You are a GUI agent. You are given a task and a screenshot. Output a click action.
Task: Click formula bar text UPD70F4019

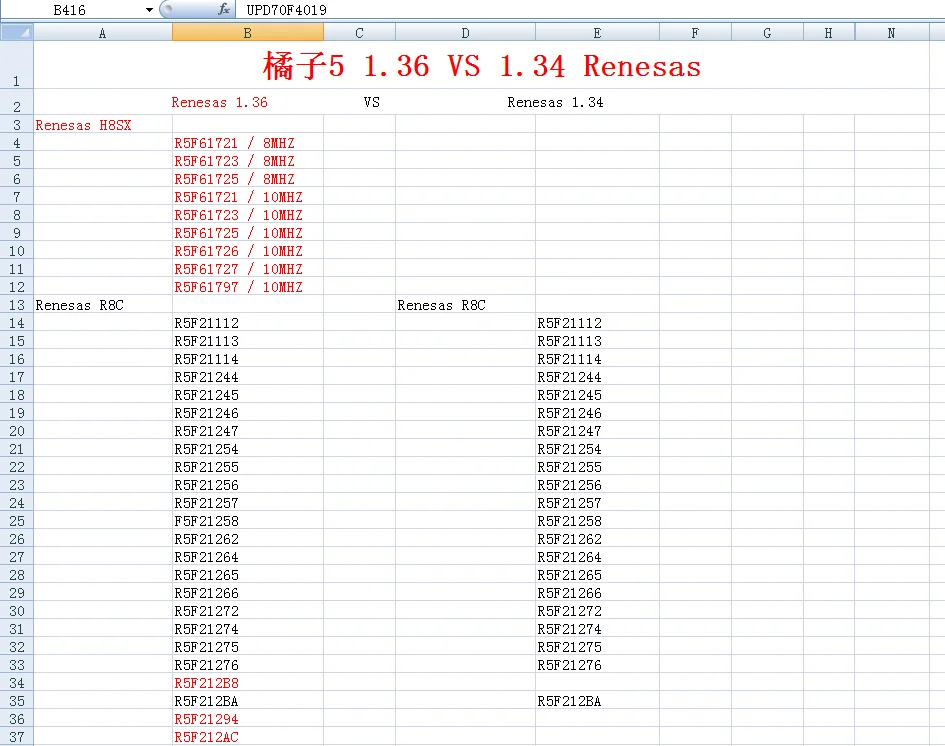click(286, 10)
